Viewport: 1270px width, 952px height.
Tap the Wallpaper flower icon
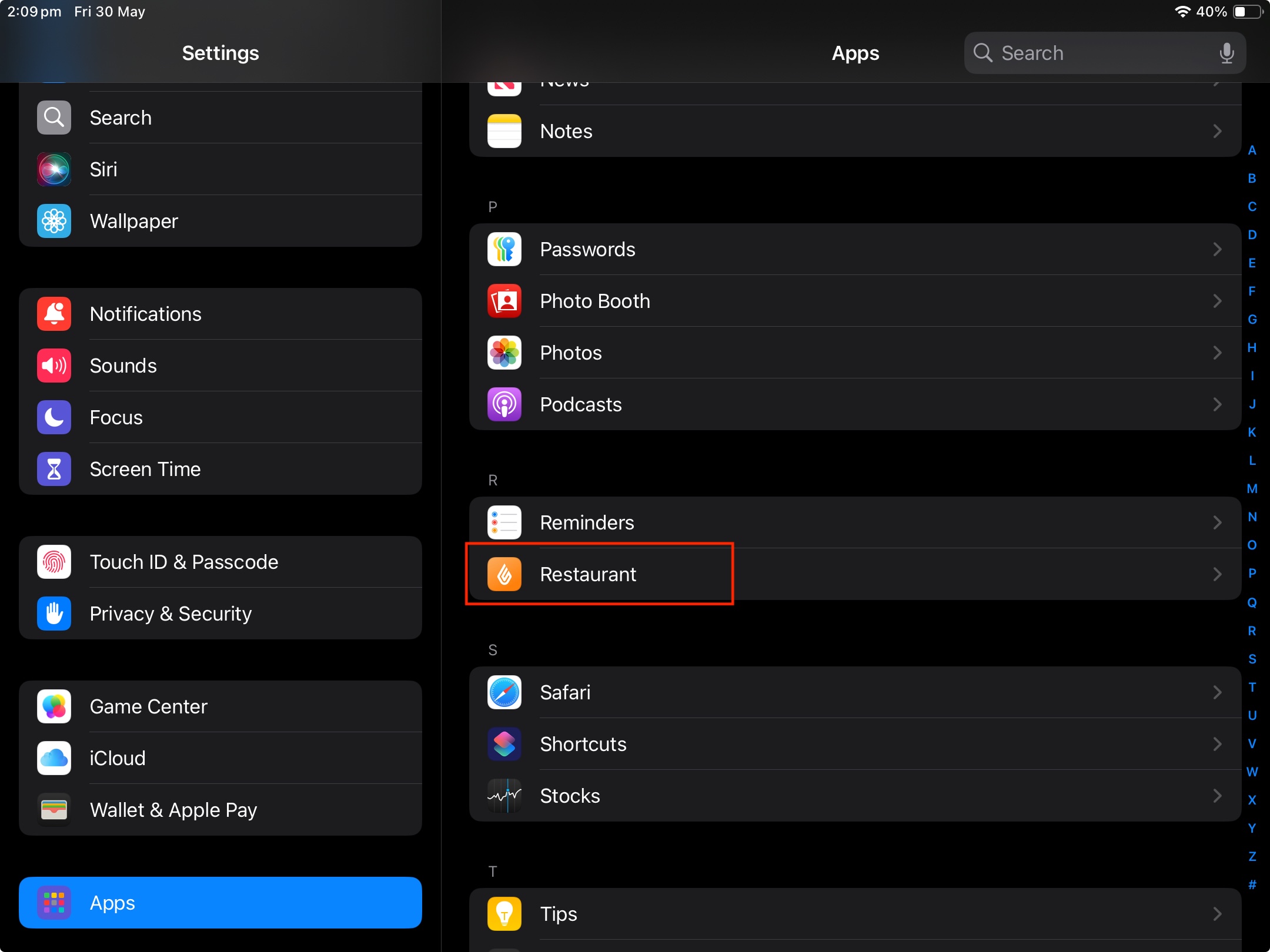54,221
